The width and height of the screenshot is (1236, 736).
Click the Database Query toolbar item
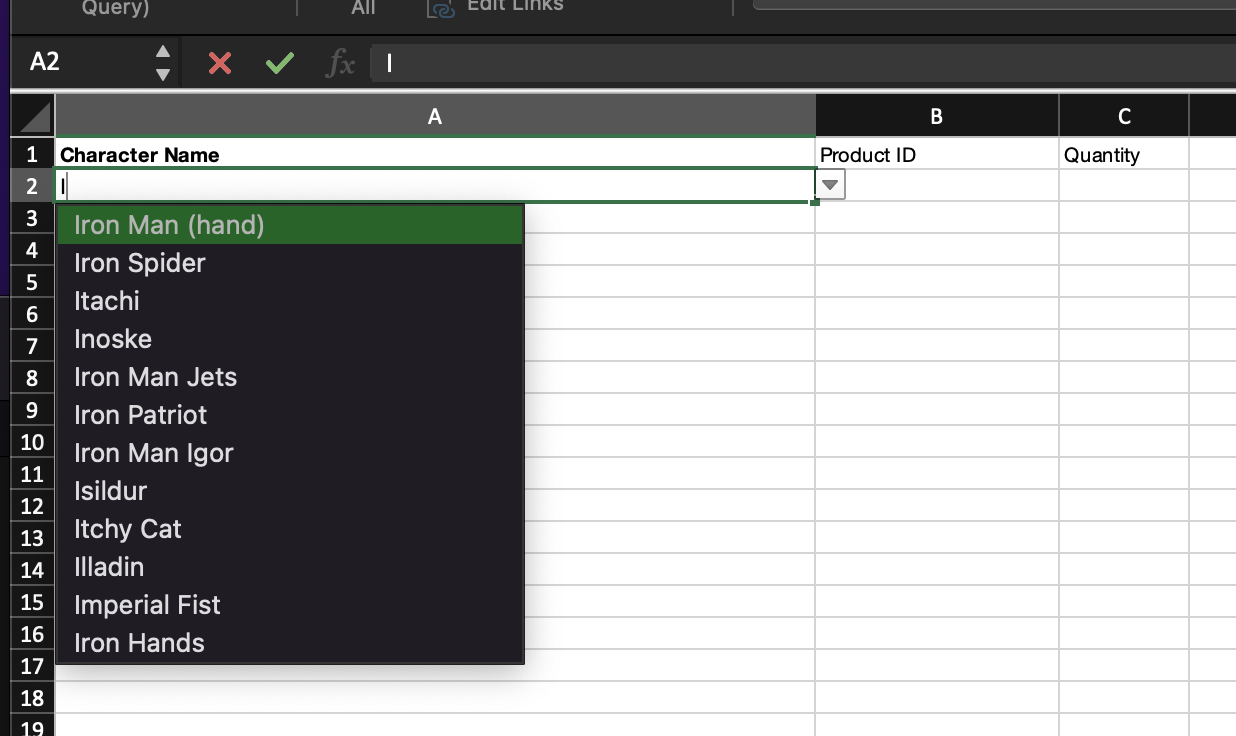coord(113,8)
